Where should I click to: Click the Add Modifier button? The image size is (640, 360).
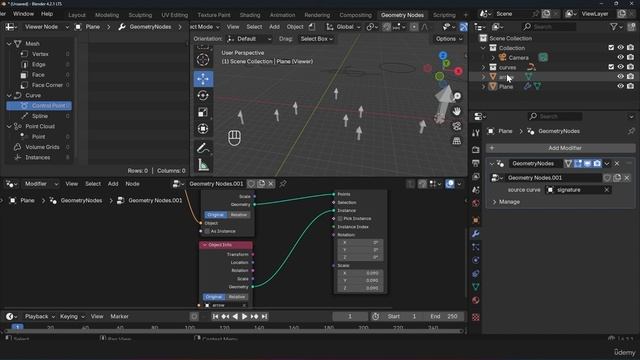click(560, 148)
